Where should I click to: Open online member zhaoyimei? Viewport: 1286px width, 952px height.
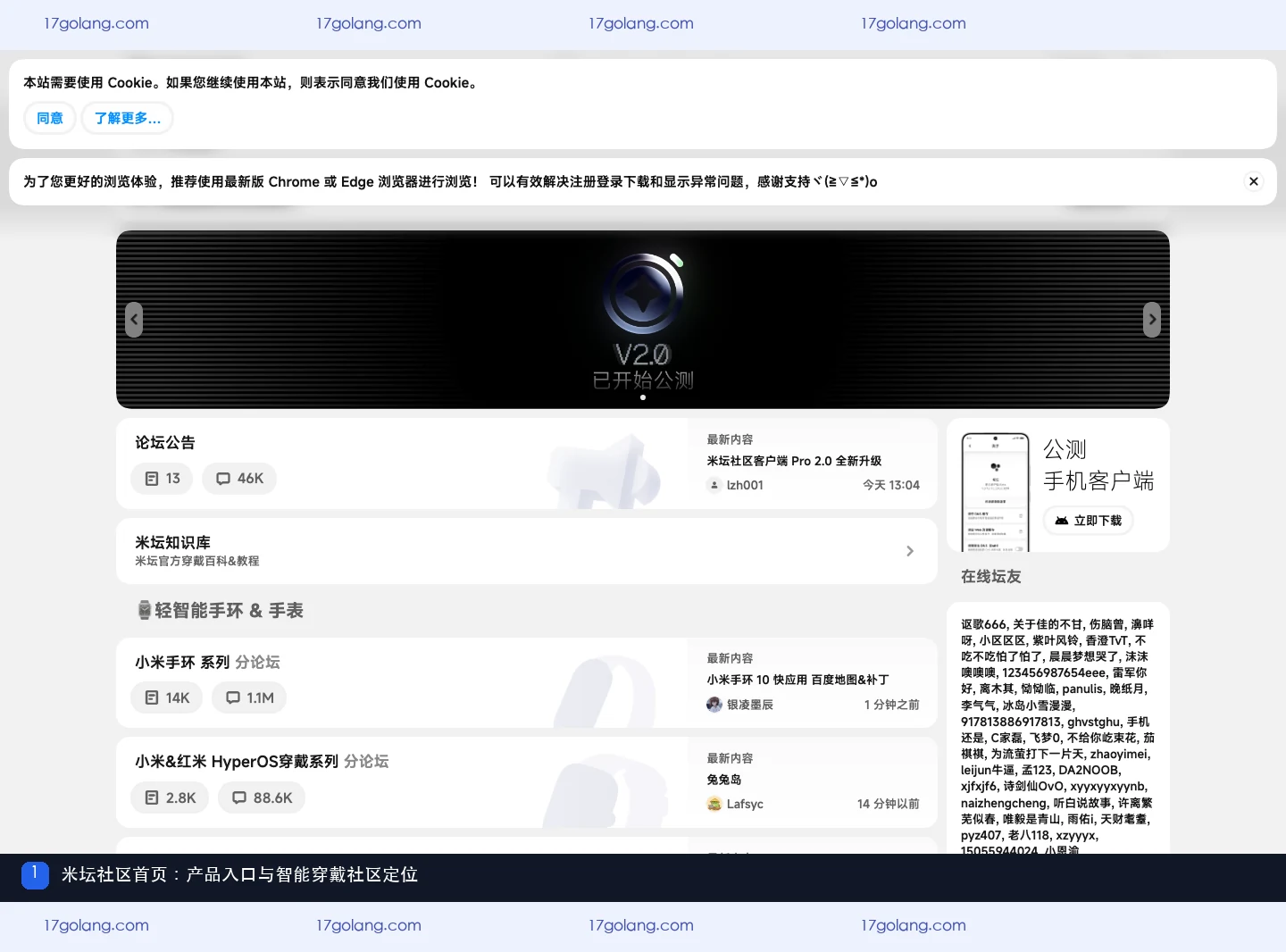tap(1119, 754)
